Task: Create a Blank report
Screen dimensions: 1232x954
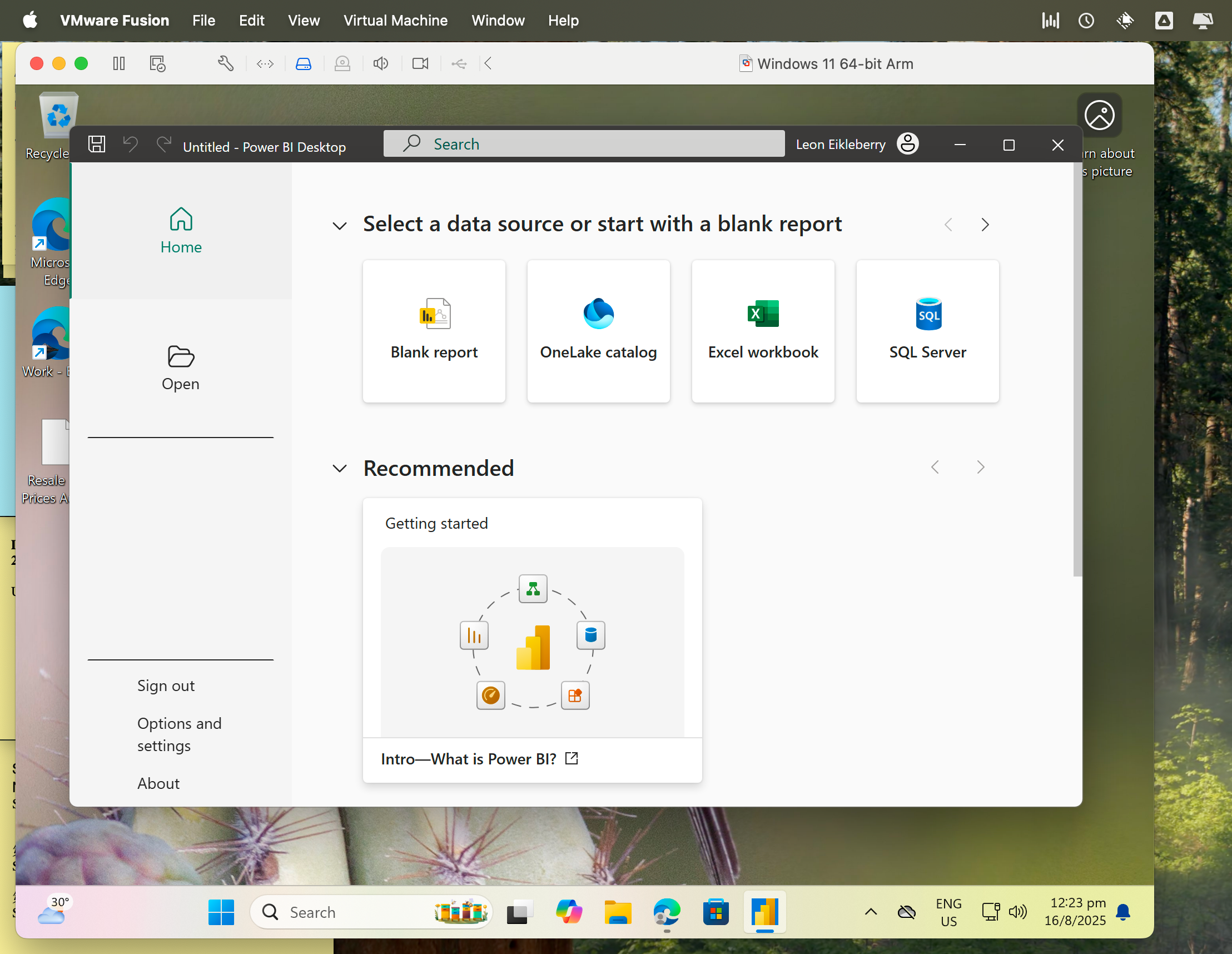Action: (434, 331)
